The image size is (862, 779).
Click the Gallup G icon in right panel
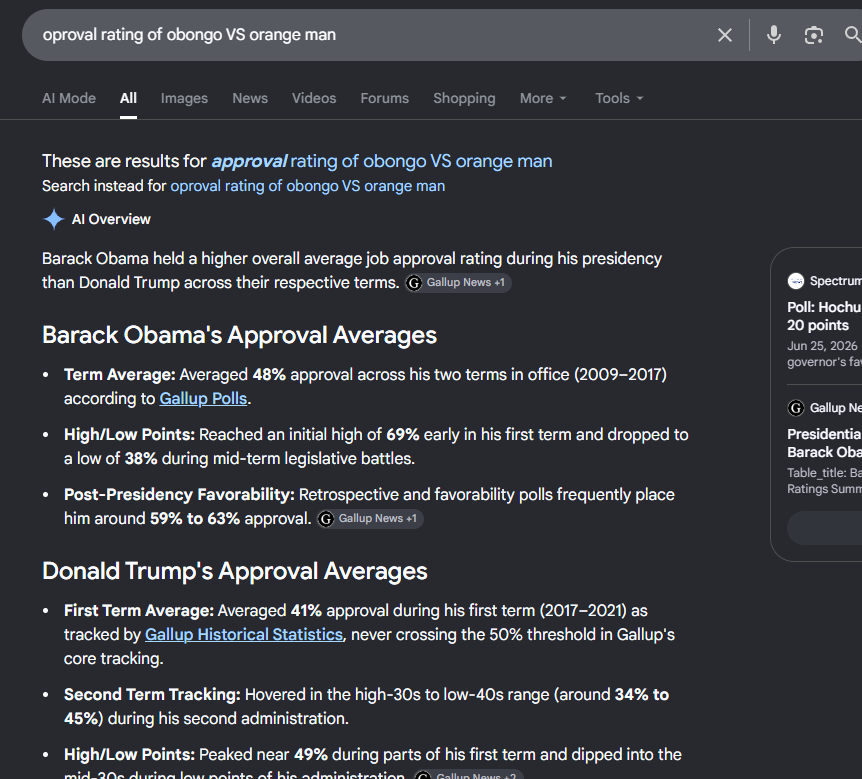point(795,408)
